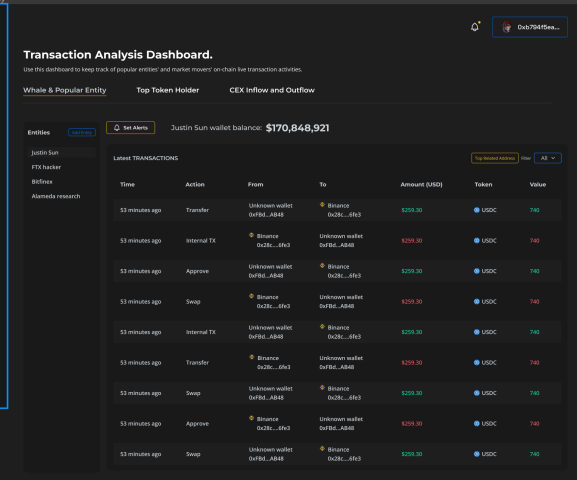Click Binance icon in first Approve row
Image resolution: width=577 pixels, height=480 pixels.
pyautogui.click(x=322, y=266)
